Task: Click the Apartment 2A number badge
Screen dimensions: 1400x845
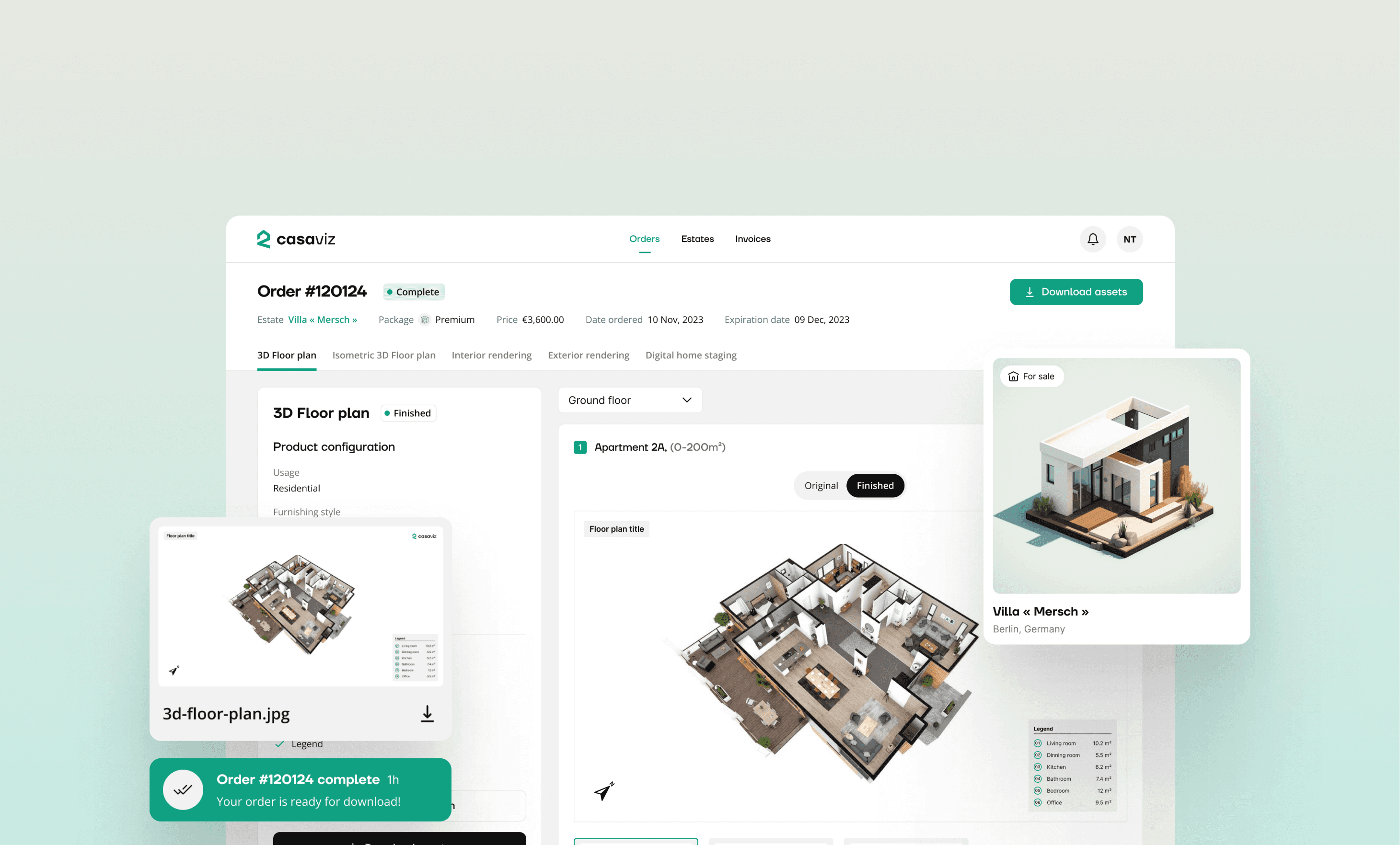Action: pyautogui.click(x=579, y=447)
